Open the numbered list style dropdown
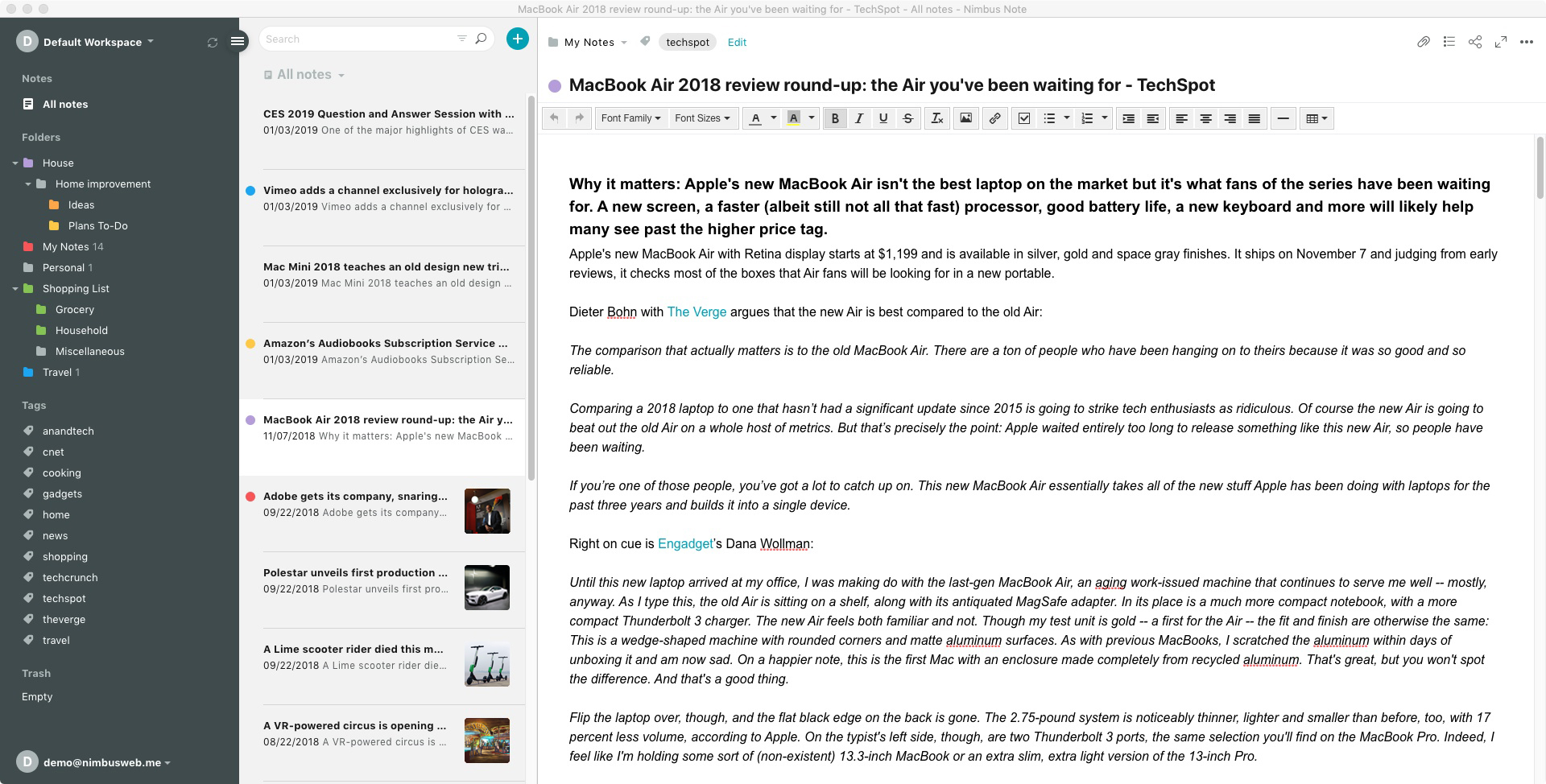This screenshot has height=784, width=1546. click(x=1103, y=118)
